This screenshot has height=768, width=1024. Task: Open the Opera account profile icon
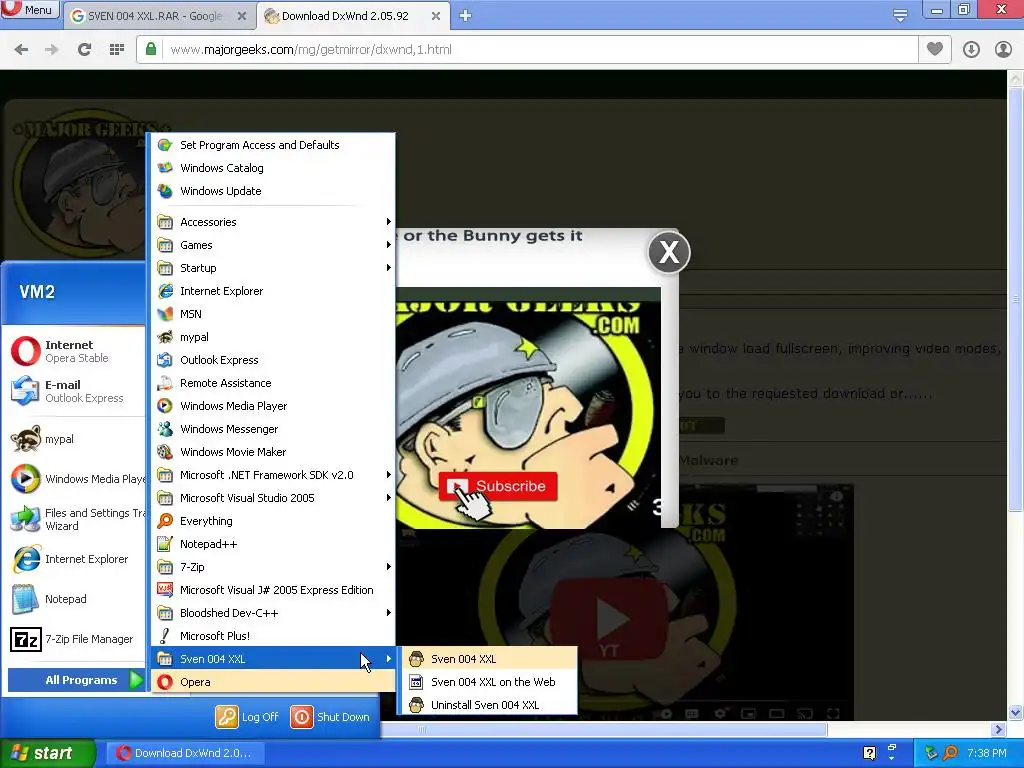pyautogui.click(x=1003, y=50)
